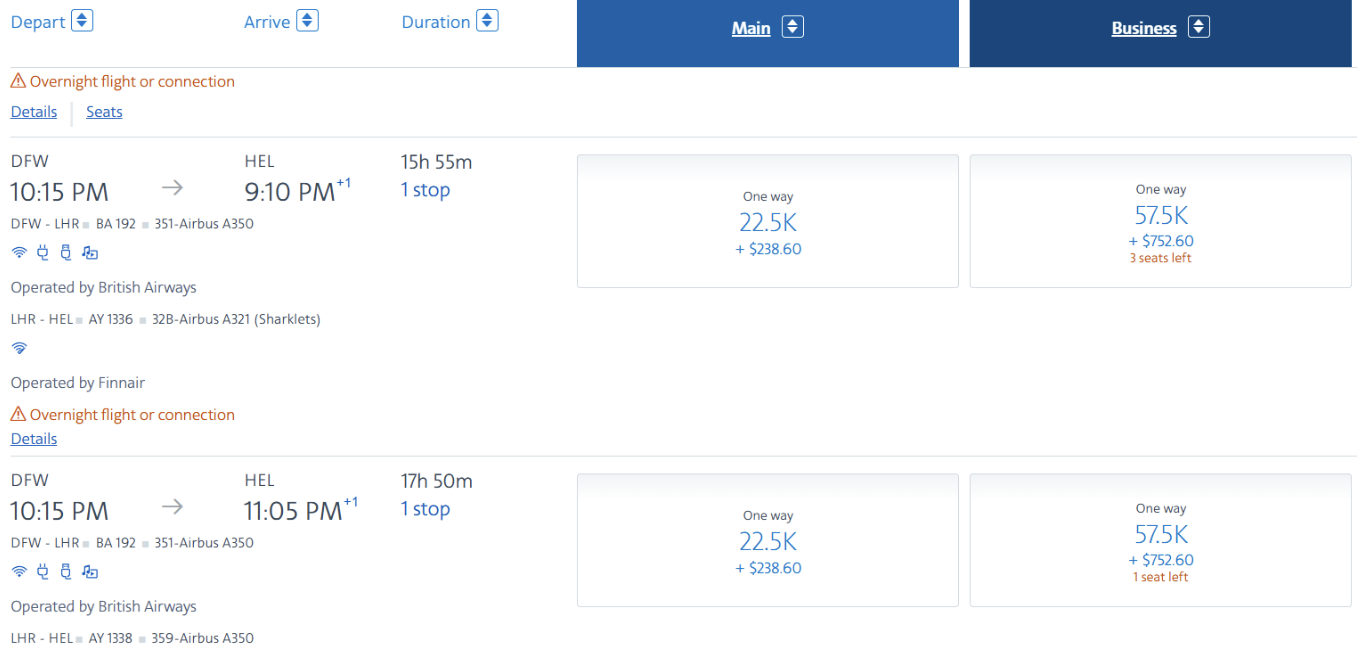Screen dimensions: 1360x656
Task: Click Wi-Fi icon on the 15h 55m BA 192 flight
Action: [19, 253]
